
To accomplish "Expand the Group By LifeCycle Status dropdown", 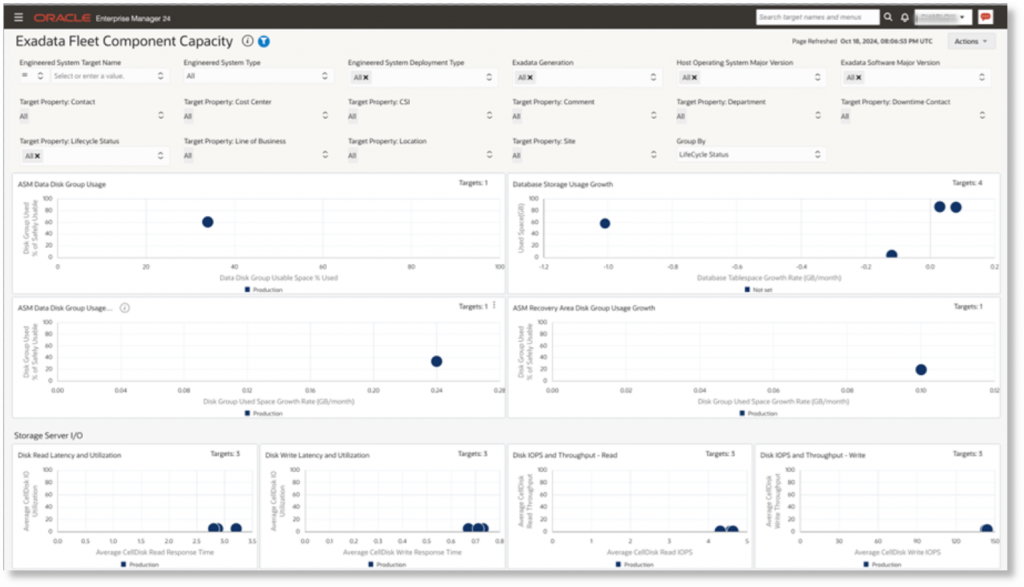I will click(x=750, y=155).
